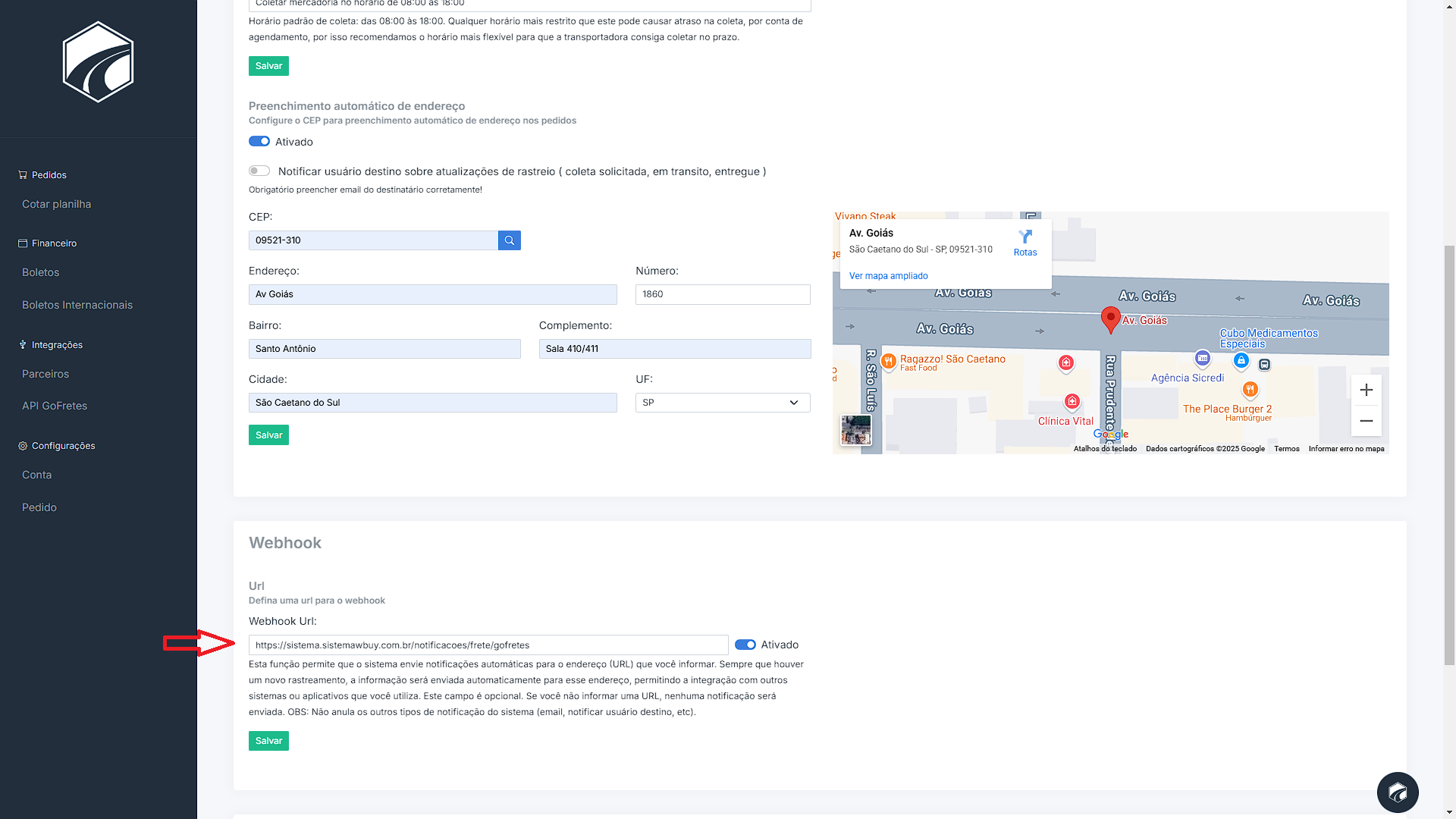This screenshot has width=1456, height=819.
Task: Click the GoFretes hexagon logo
Action: pos(98,61)
